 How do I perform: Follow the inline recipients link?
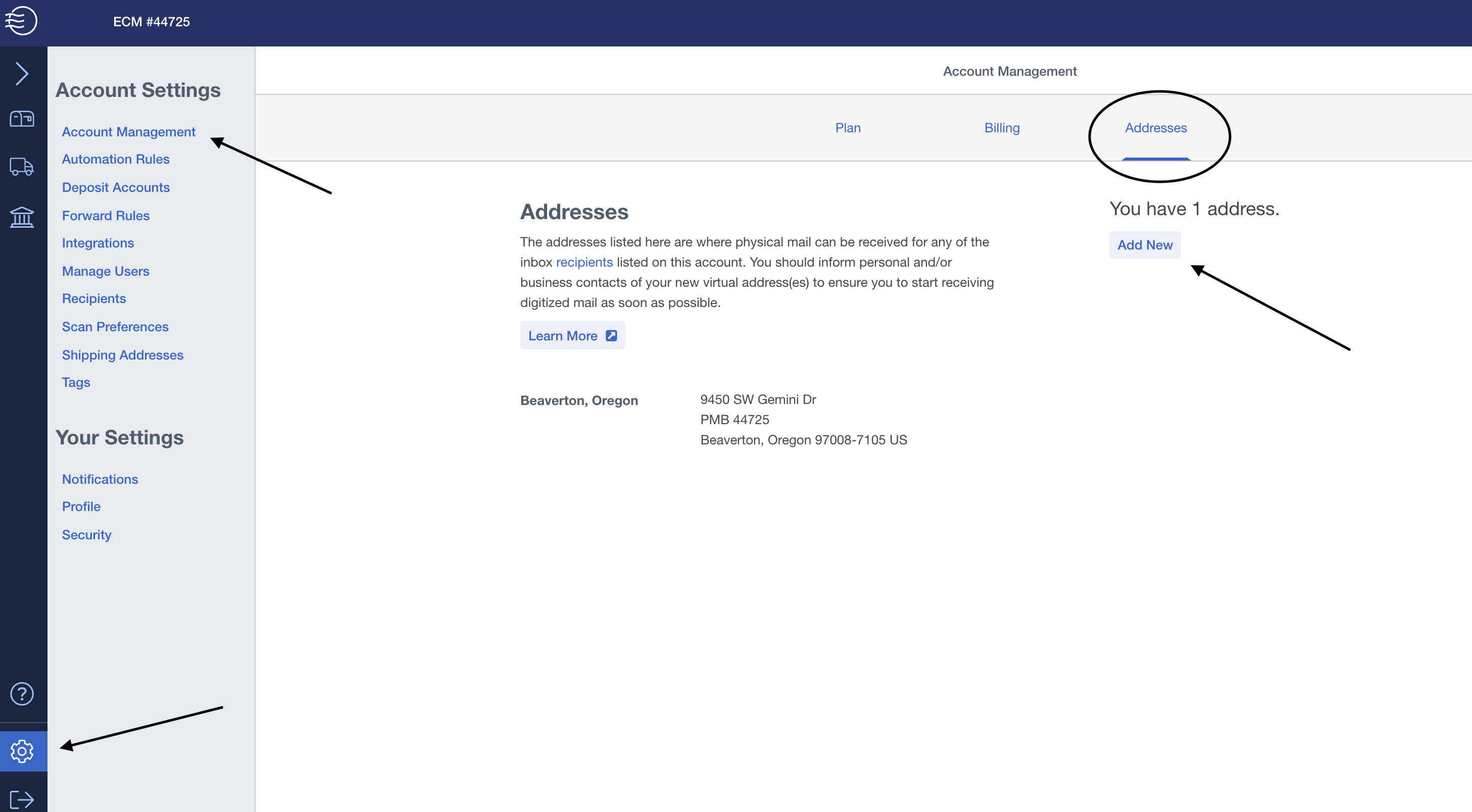click(x=584, y=262)
